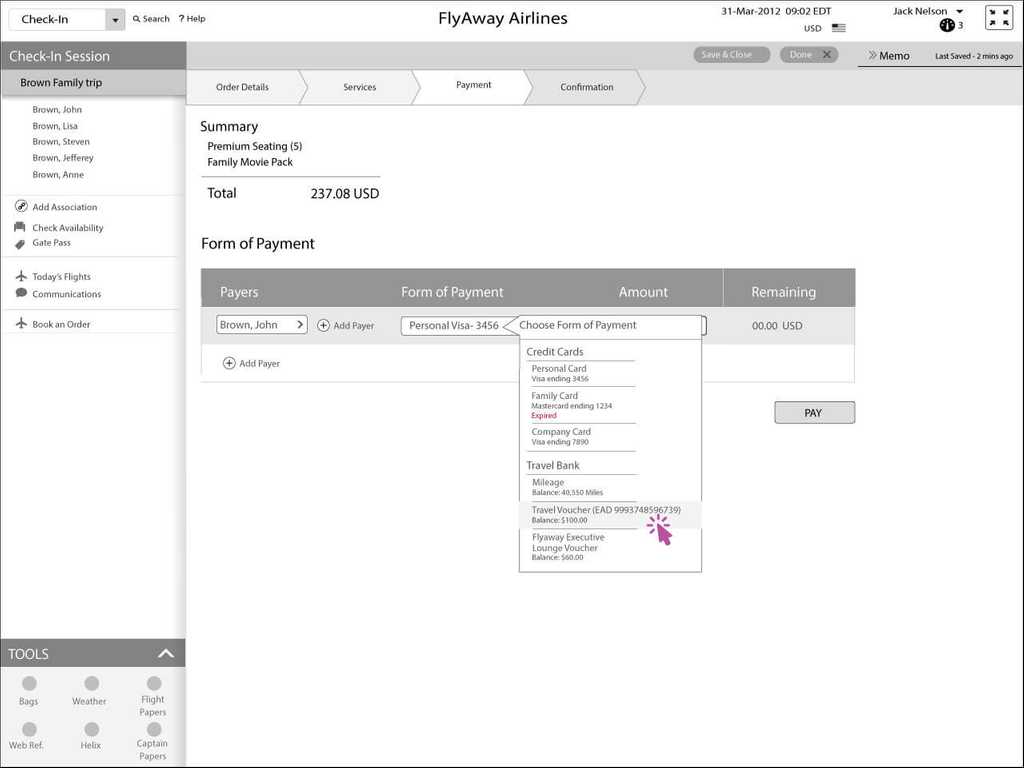The image size is (1024, 768).
Task: Expand the Jack Nelson user menu
Action: 959,12
